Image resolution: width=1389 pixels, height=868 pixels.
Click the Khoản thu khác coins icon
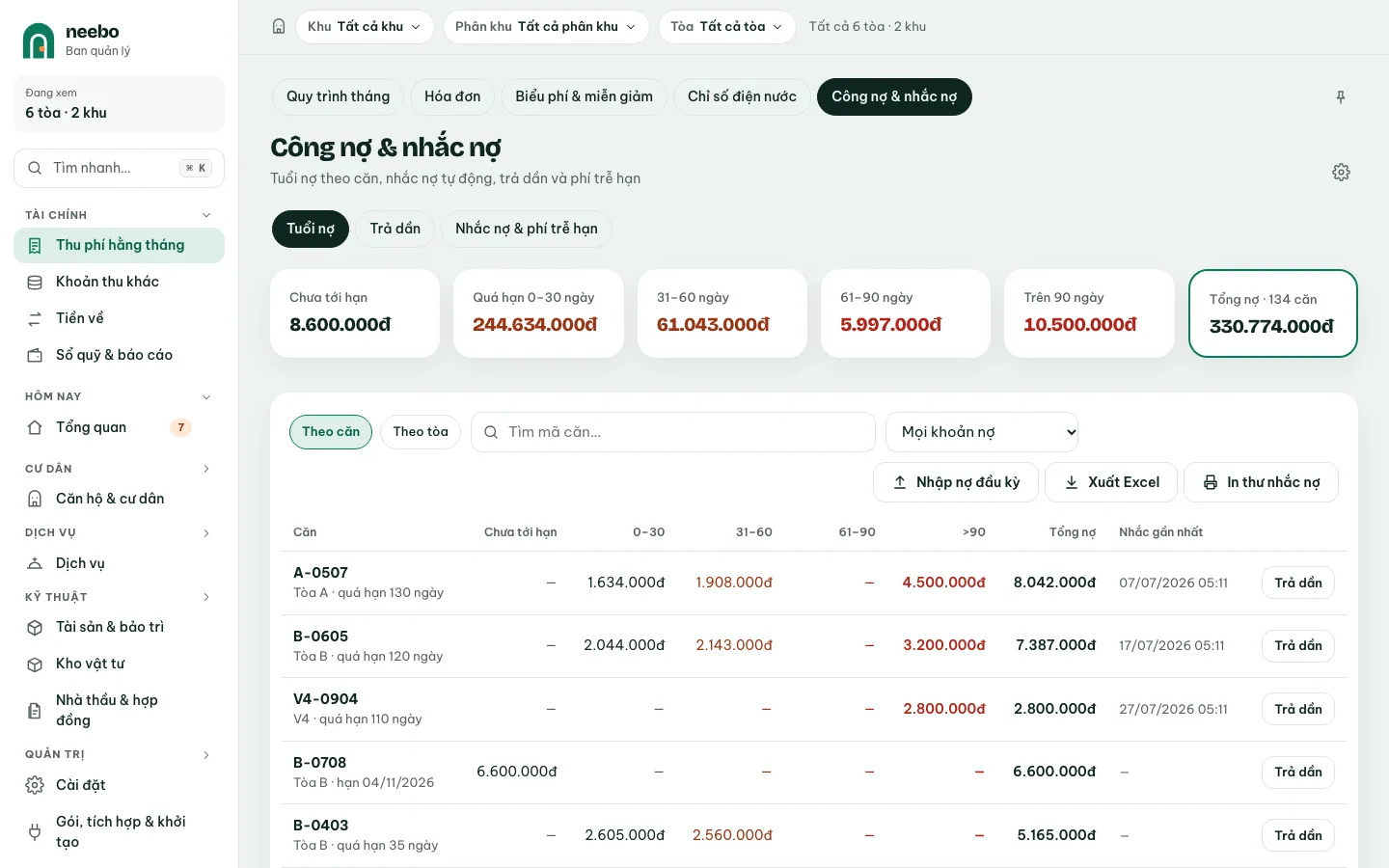click(35, 283)
